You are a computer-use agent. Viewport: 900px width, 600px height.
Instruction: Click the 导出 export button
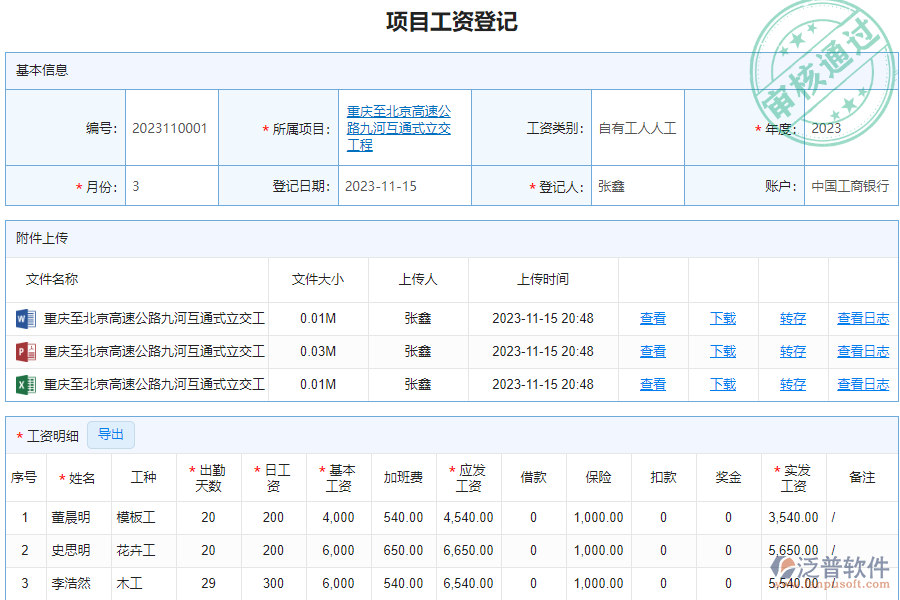(x=110, y=434)
